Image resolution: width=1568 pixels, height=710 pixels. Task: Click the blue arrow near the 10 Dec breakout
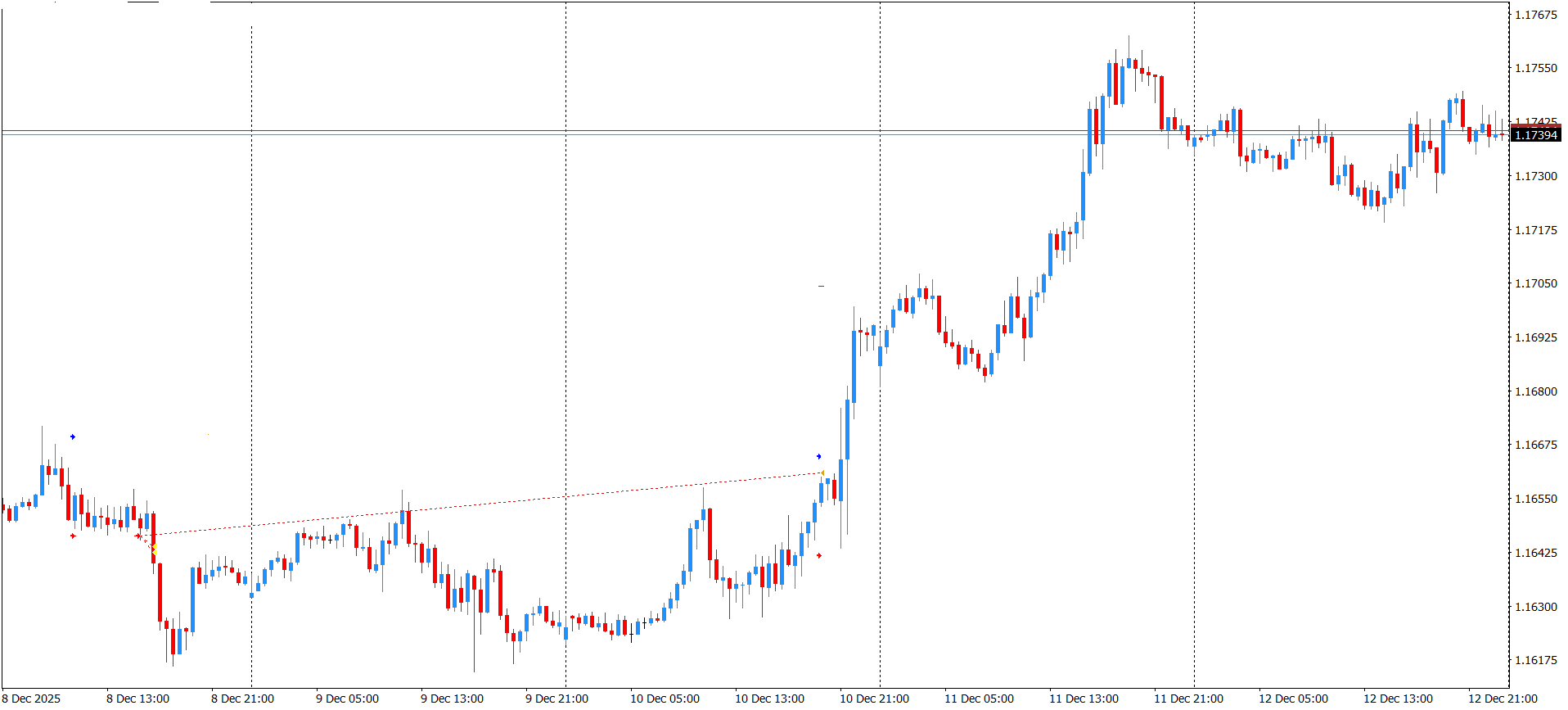(818, 456)
